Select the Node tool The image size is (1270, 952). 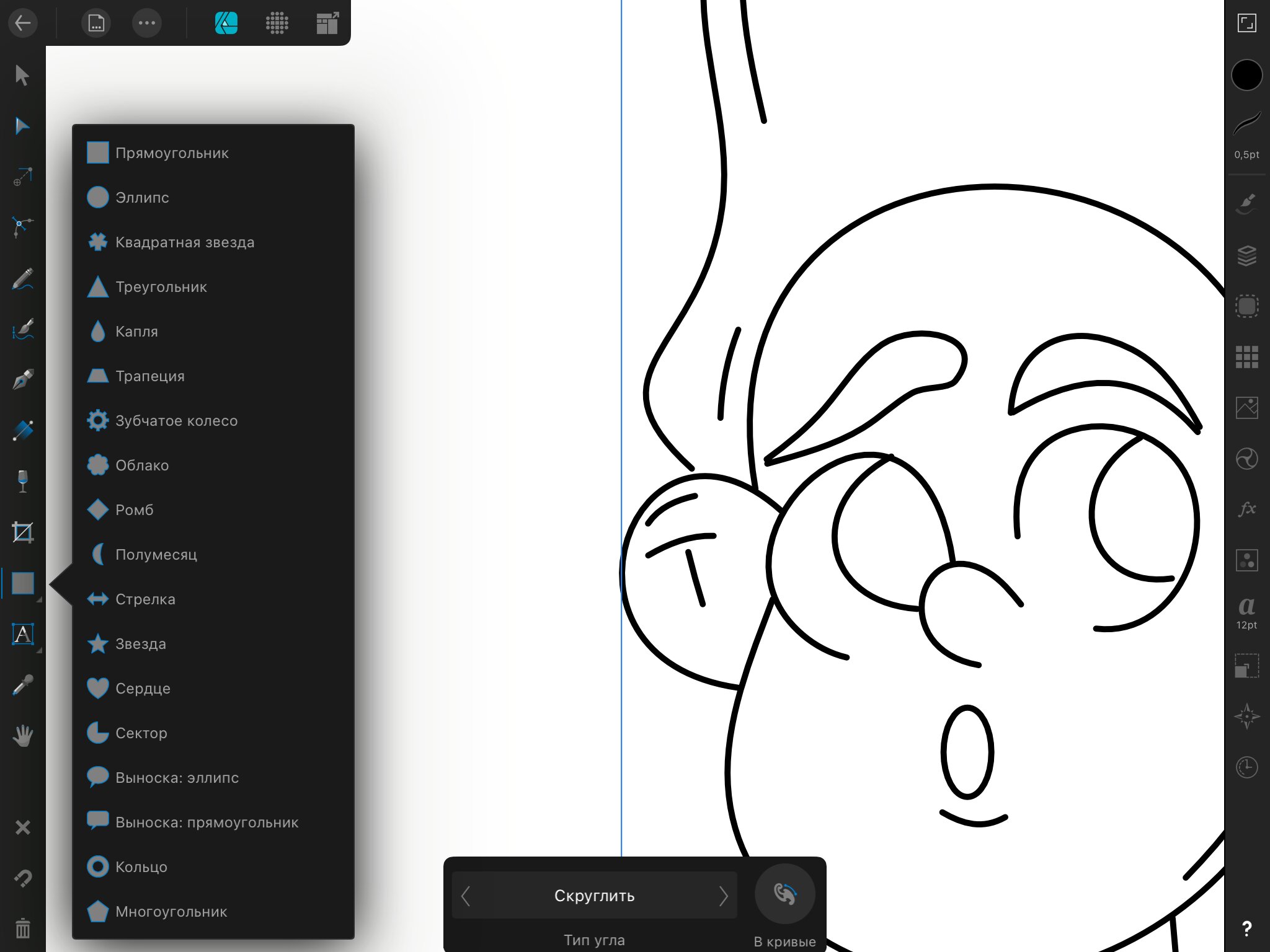pos(22,126)
